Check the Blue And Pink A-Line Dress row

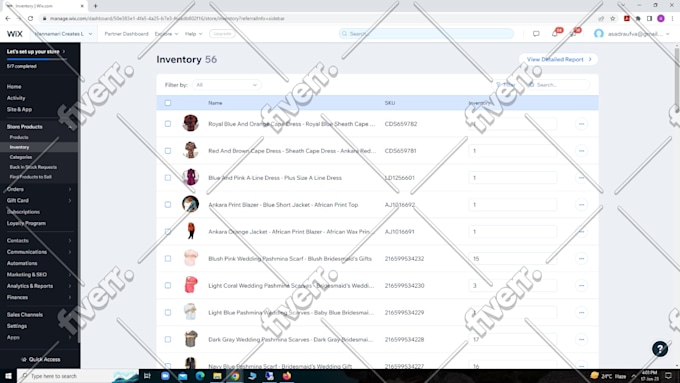pos(168,178)
